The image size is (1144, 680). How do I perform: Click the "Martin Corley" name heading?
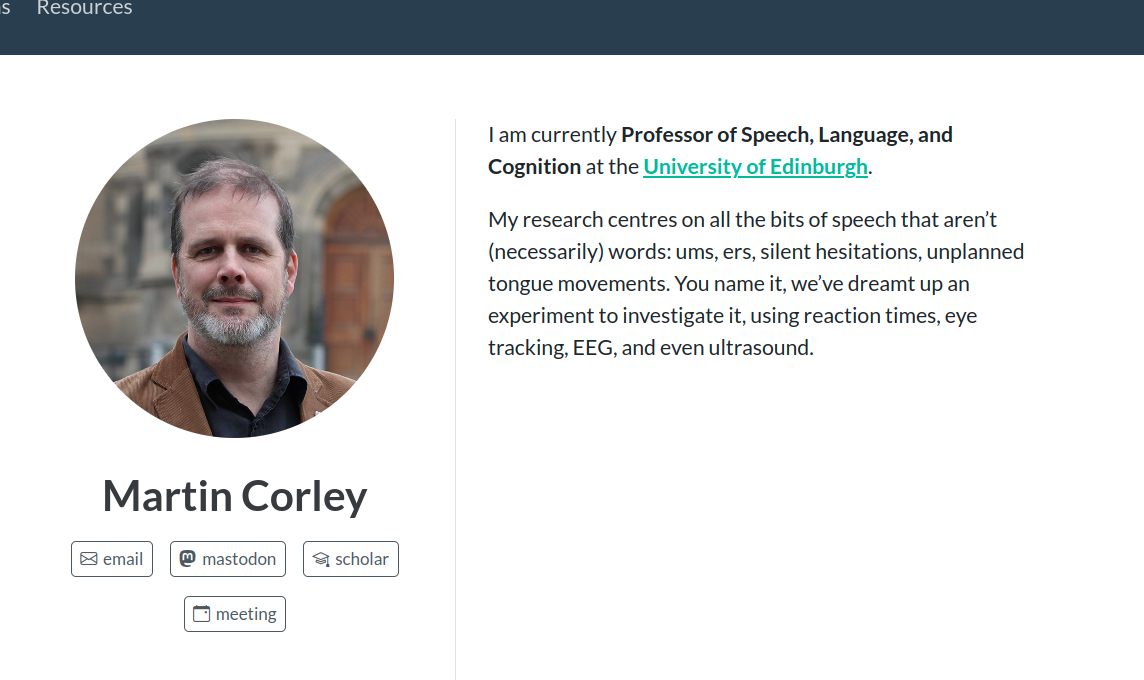(235, 496)
